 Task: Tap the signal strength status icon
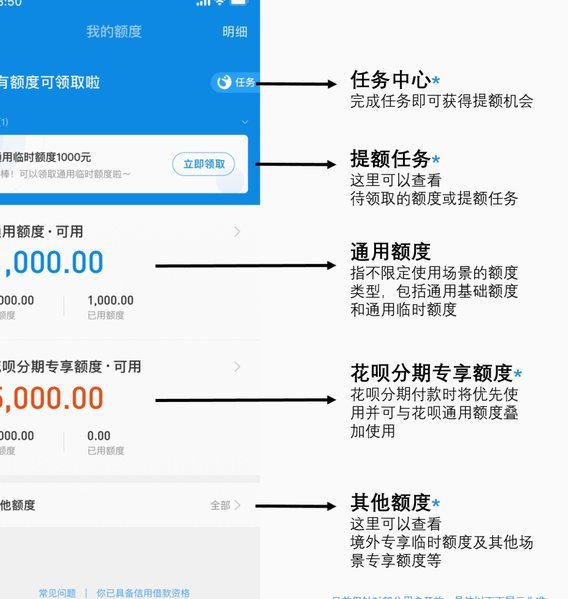(203, 3)
